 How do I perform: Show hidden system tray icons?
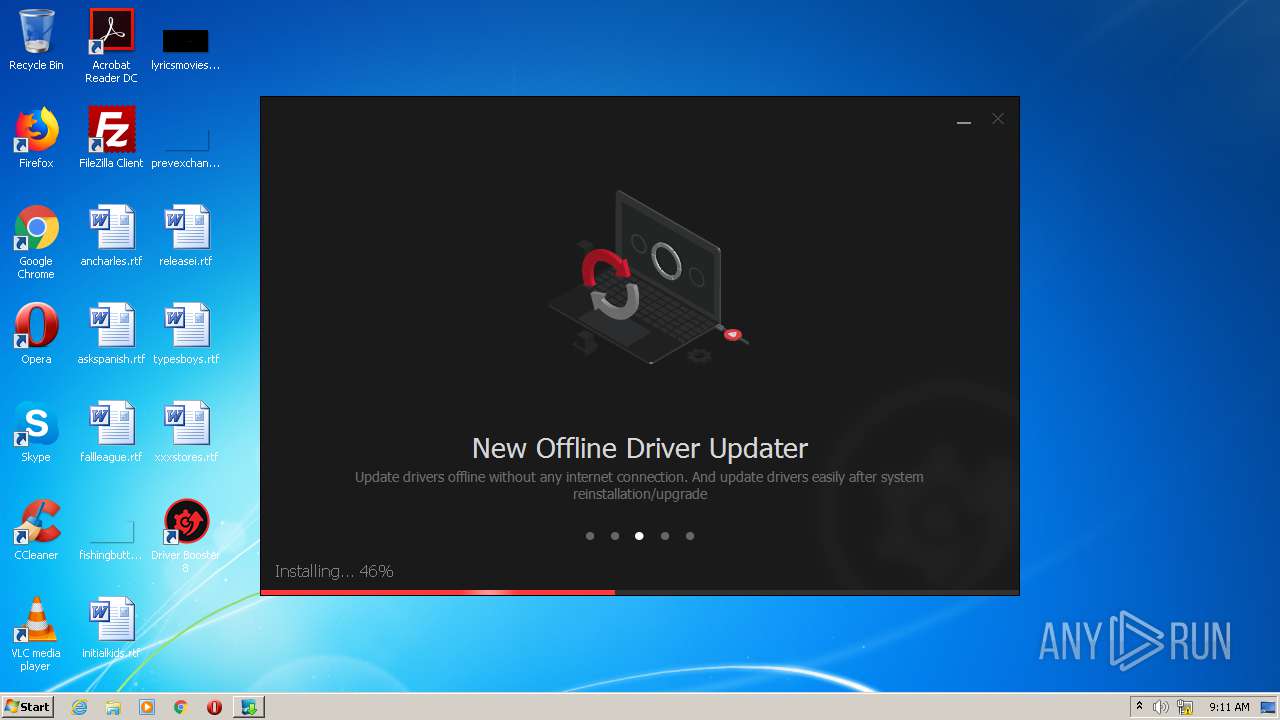click(1139, 707)
